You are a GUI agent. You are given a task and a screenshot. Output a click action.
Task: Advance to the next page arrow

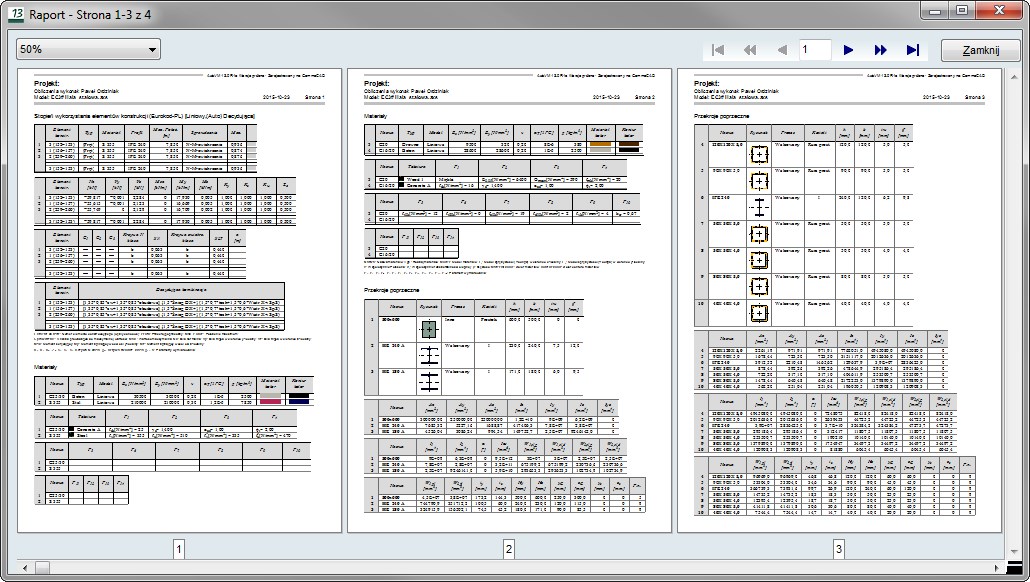point(848,50)
